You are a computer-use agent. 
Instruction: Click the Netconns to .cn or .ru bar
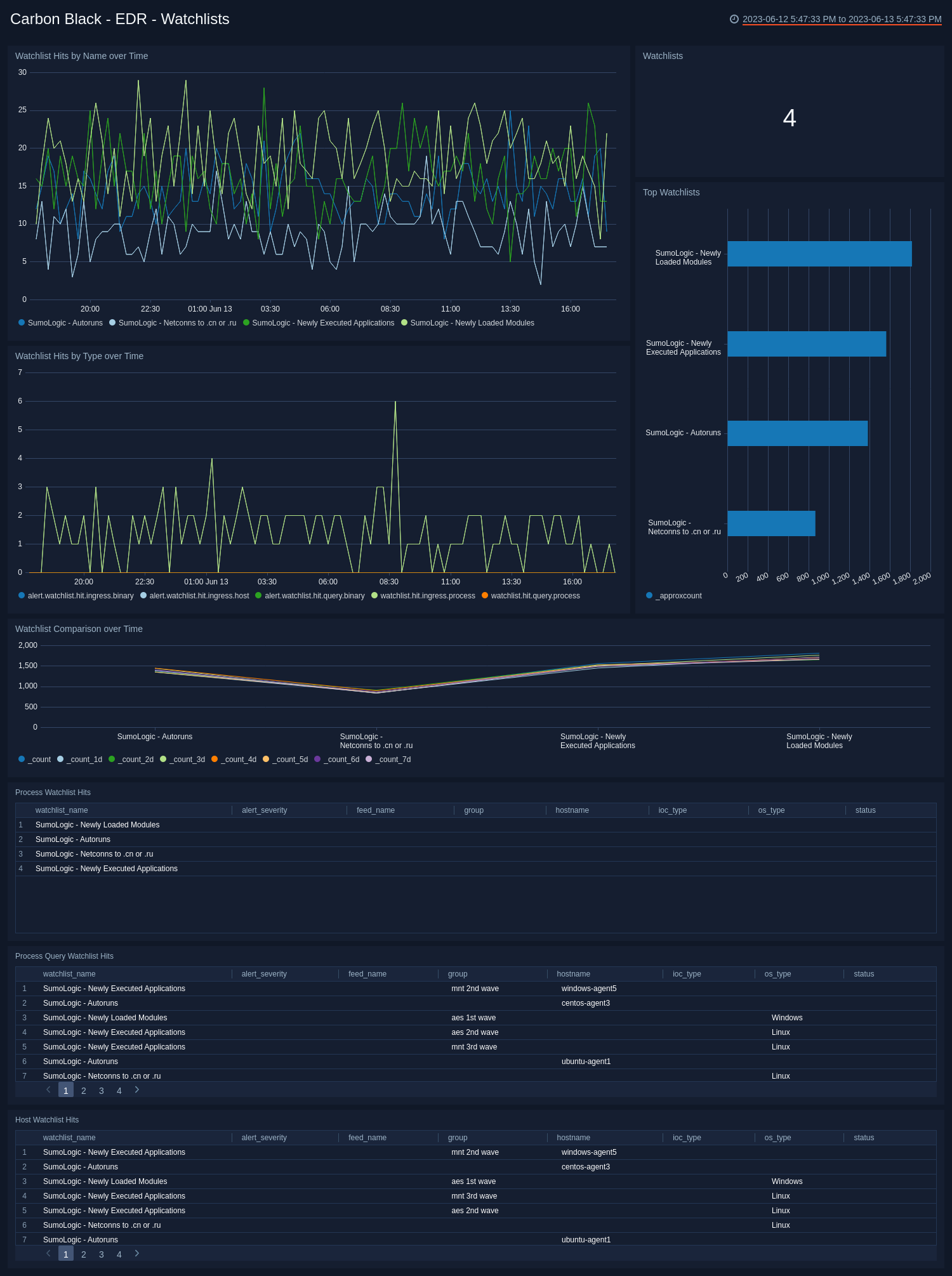[771, 523]
